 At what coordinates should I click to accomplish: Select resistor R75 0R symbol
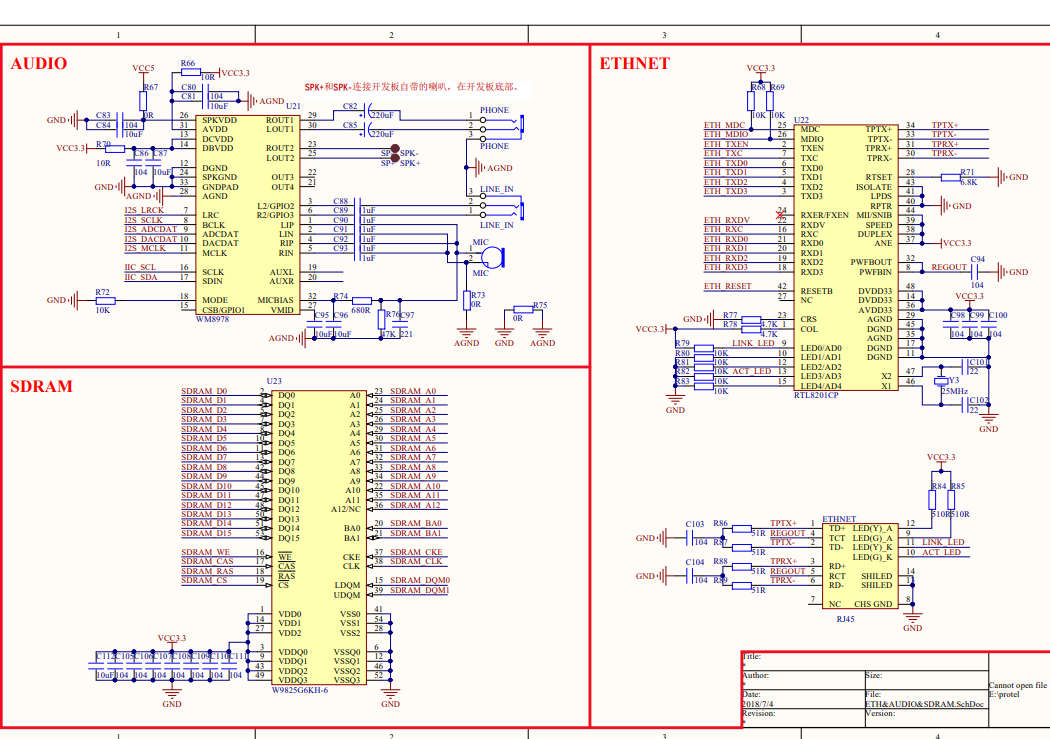point(523,309)
